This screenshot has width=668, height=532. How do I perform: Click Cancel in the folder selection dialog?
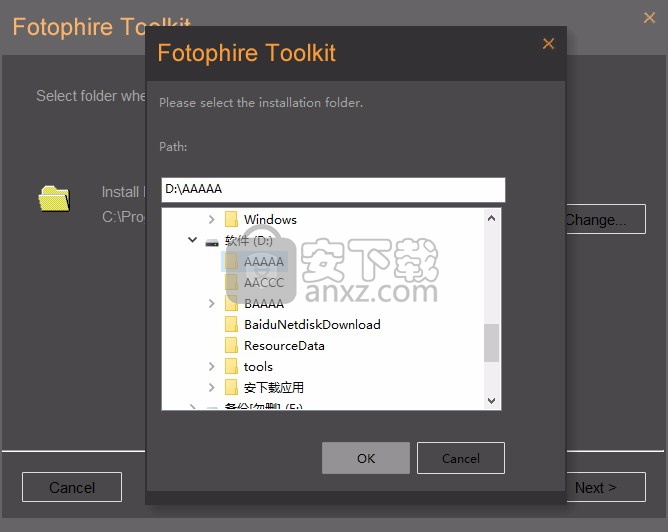tap(461, 458)
